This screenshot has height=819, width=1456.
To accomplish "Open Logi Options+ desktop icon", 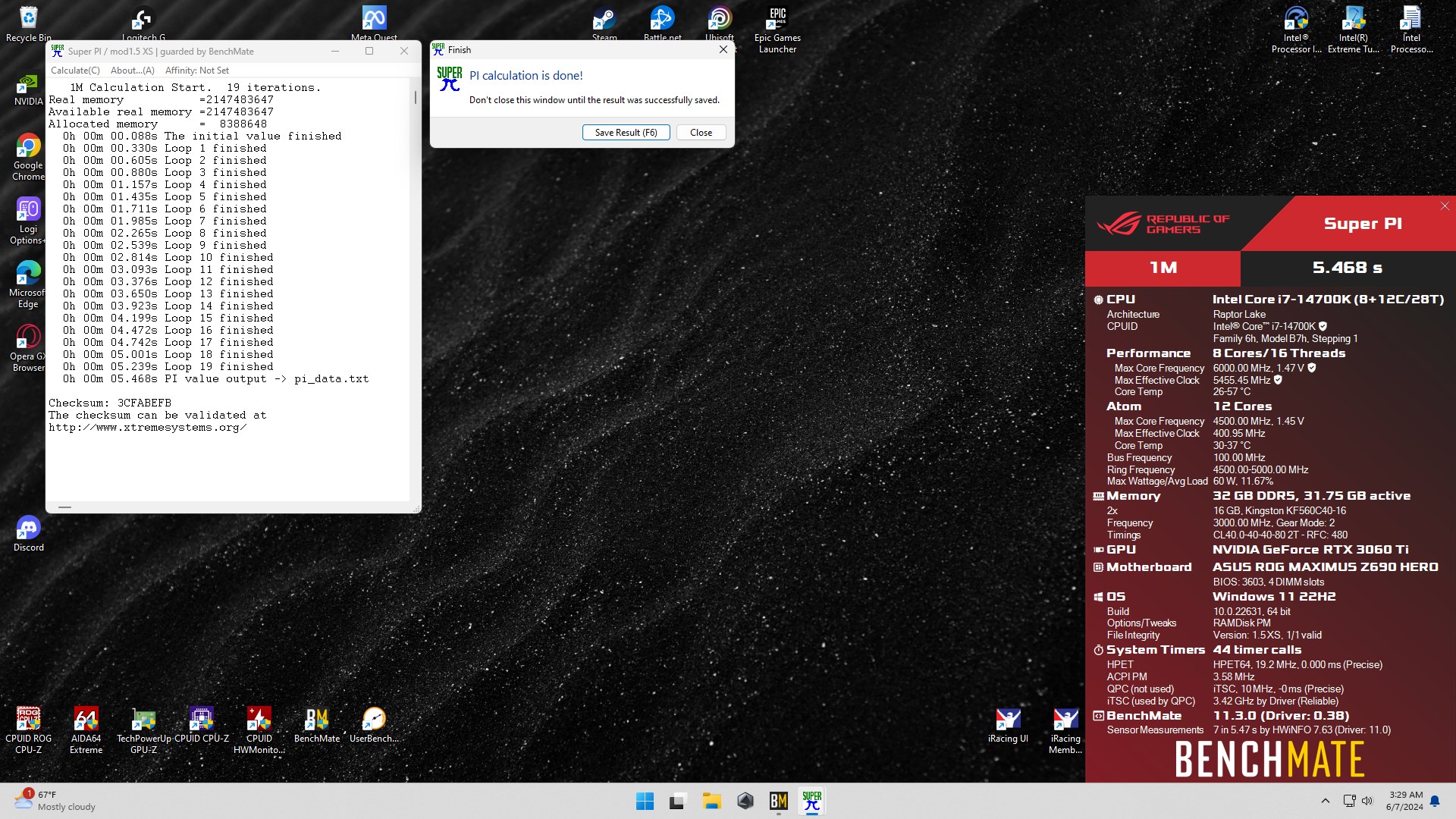I will pyautogui.click(x=28, y=221).
